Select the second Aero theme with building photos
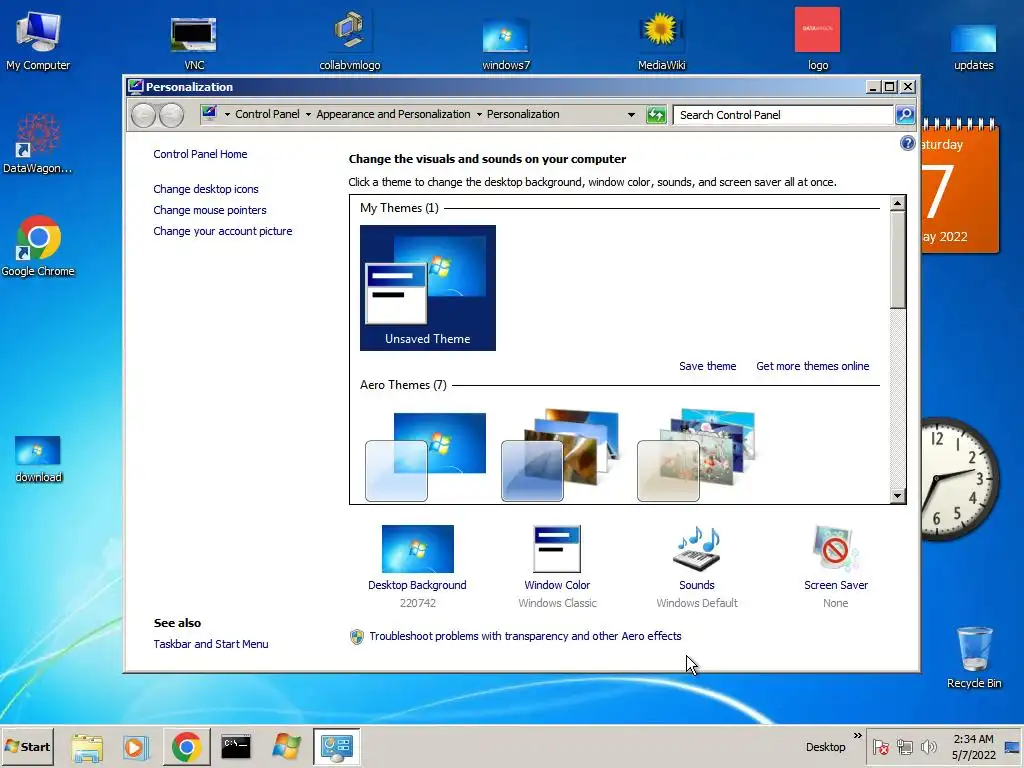1024x768 pixels. (560, 455)
